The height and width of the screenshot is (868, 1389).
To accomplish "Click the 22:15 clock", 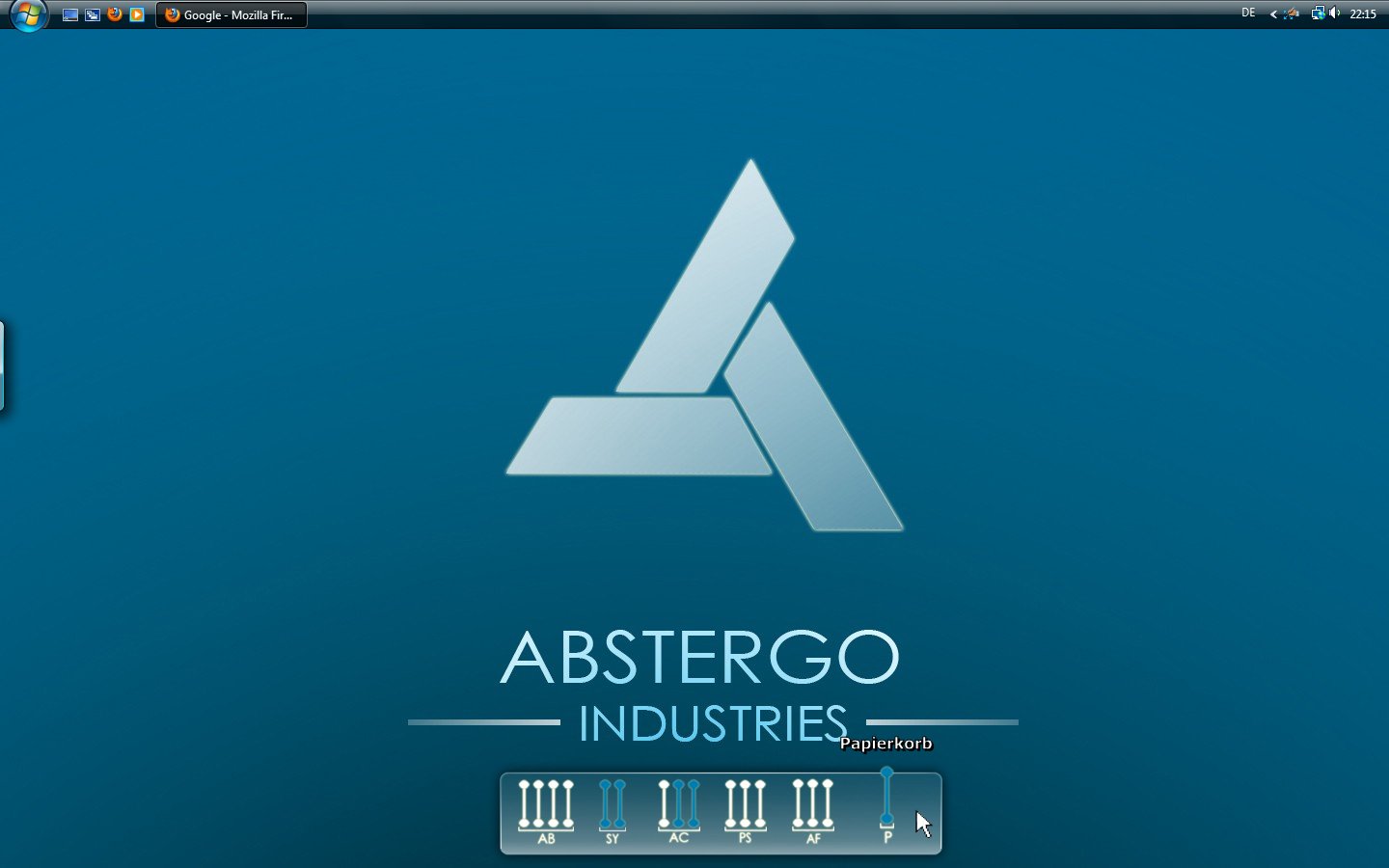I will [x=1363, y=14].
